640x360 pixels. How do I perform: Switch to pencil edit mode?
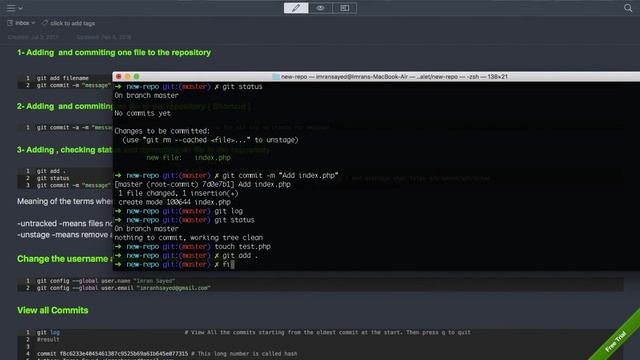[296, 8]
